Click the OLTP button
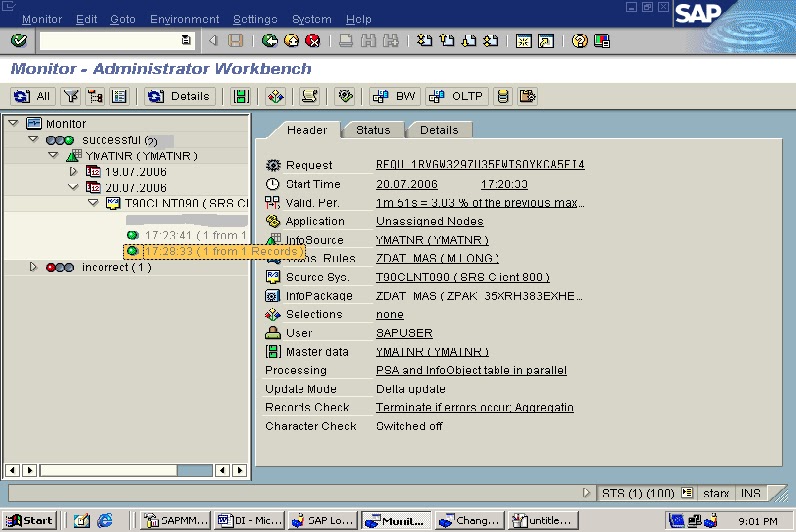The width and height of the screenshot is (796, 532). (x=457, y=96)
